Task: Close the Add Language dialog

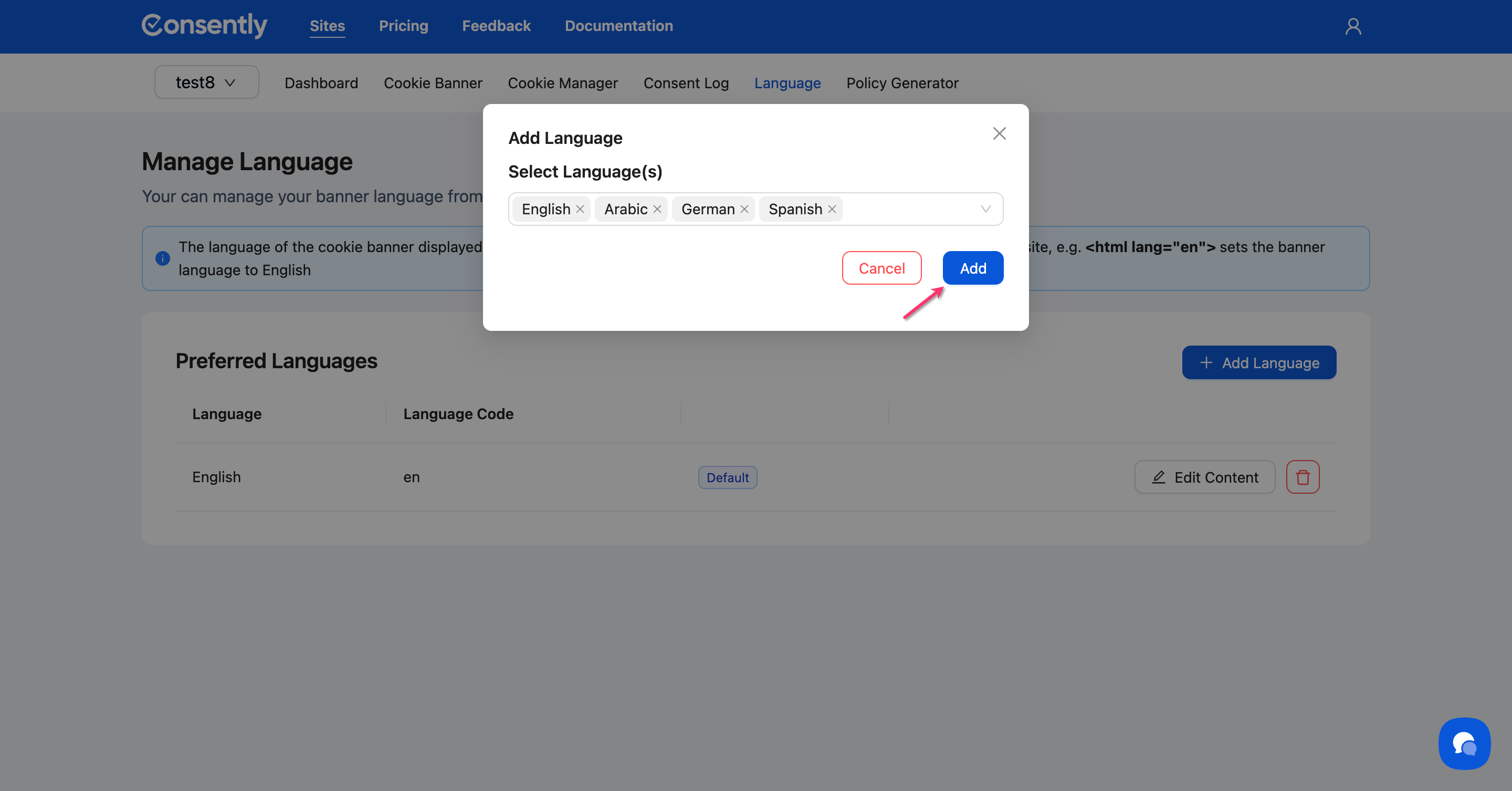Action: tap(999, 133)
